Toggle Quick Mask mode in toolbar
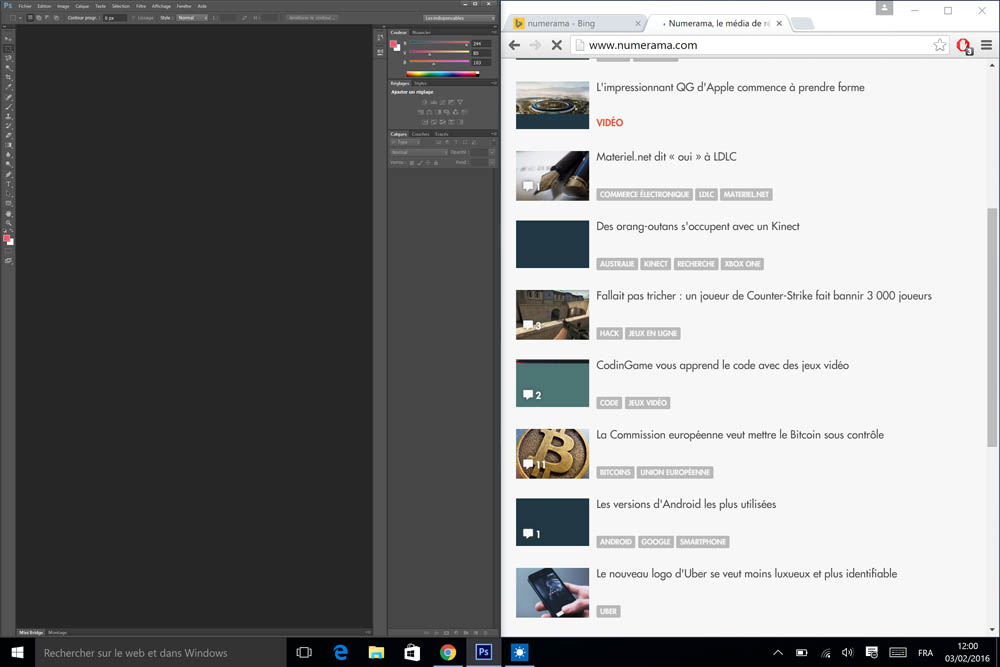The width and height of the screenshot is (1000, 667). pos(8,251)
